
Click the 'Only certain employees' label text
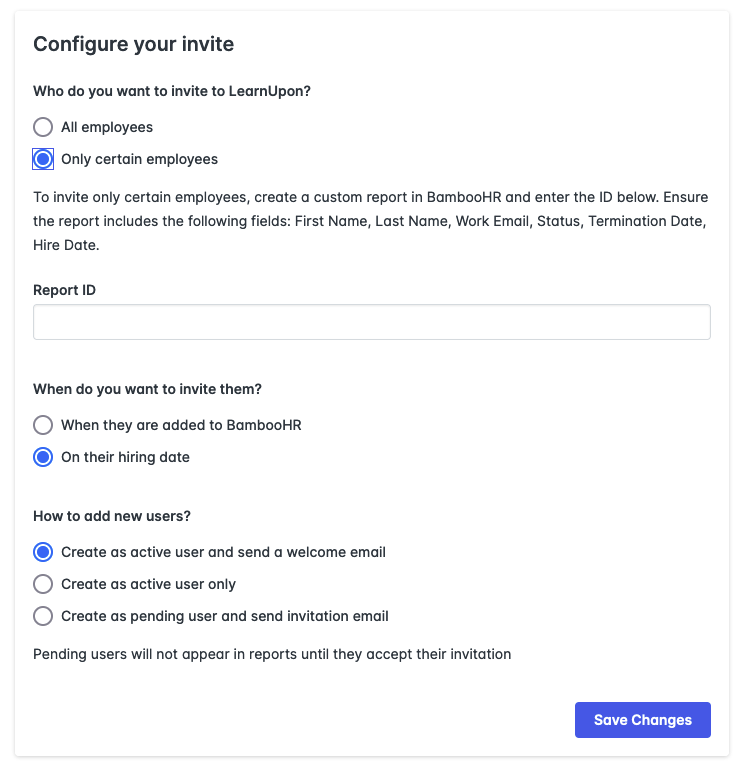(139, 159)
